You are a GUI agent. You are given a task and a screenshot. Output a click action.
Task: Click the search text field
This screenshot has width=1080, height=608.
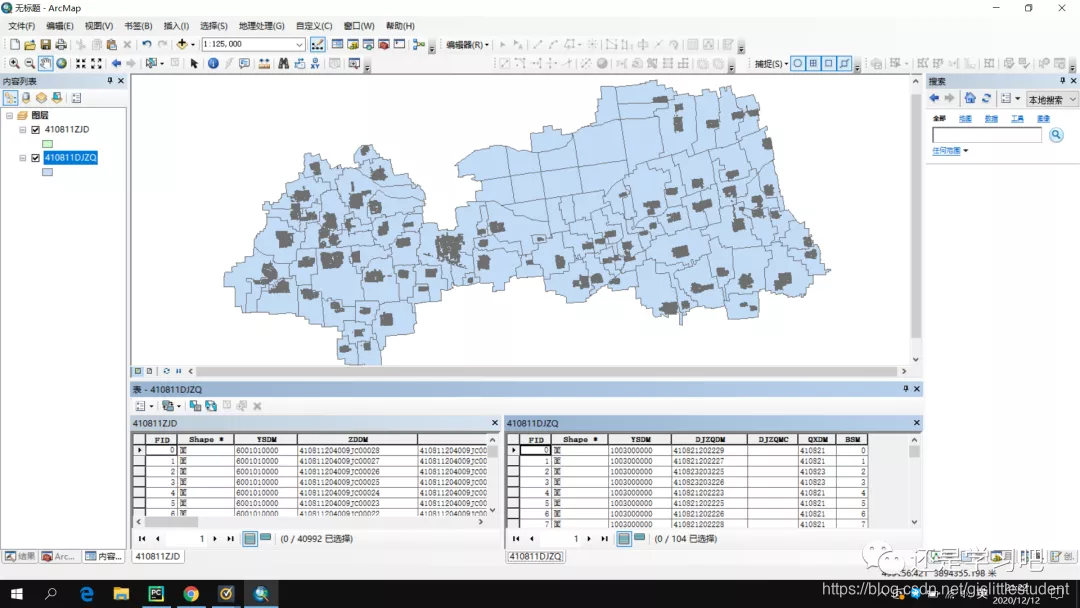(x=986, y=135)
